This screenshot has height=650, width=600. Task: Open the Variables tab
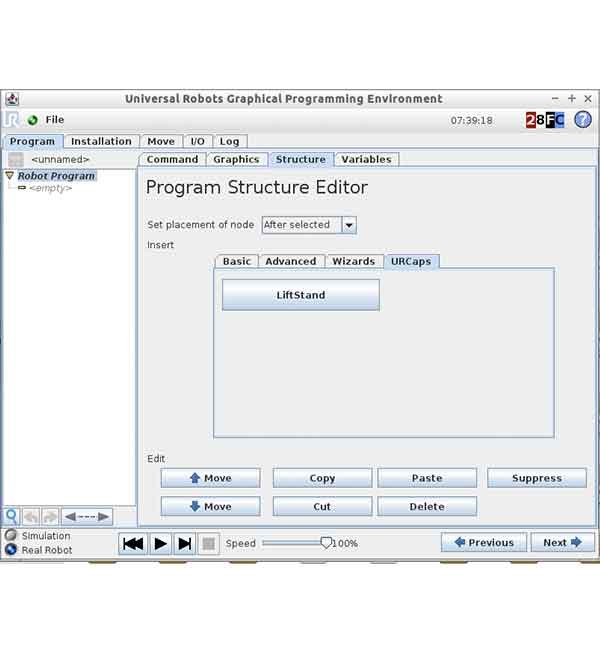[x=367, y=159]
